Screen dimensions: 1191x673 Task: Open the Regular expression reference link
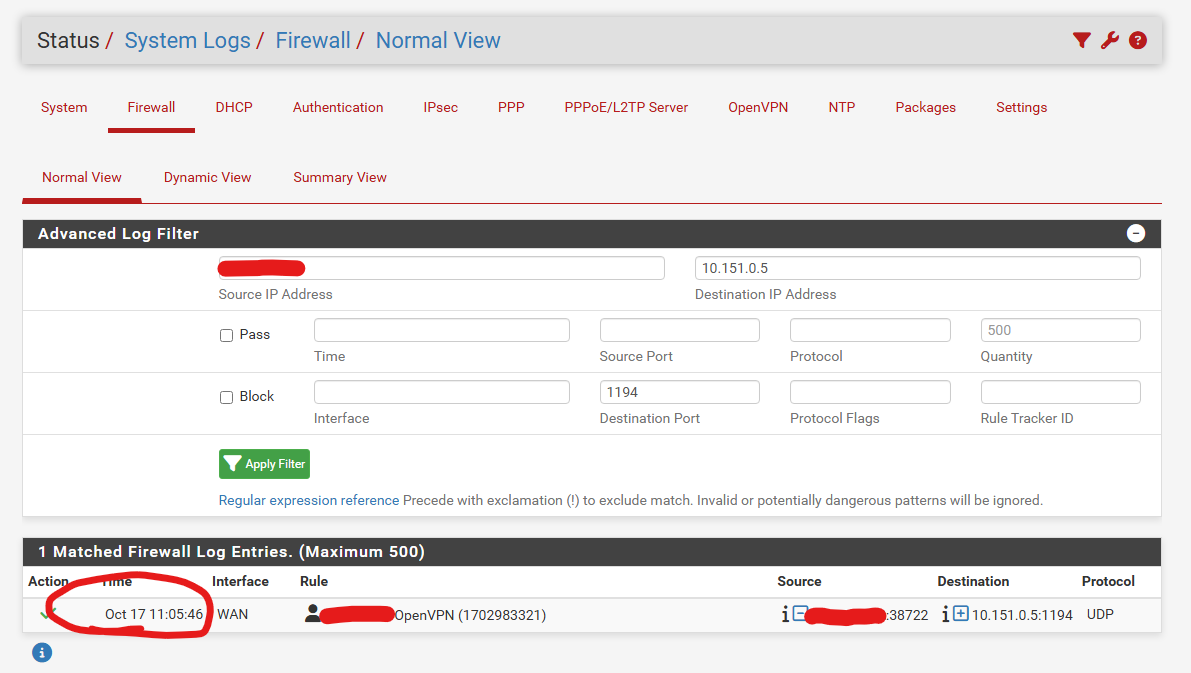coord(308,500)
